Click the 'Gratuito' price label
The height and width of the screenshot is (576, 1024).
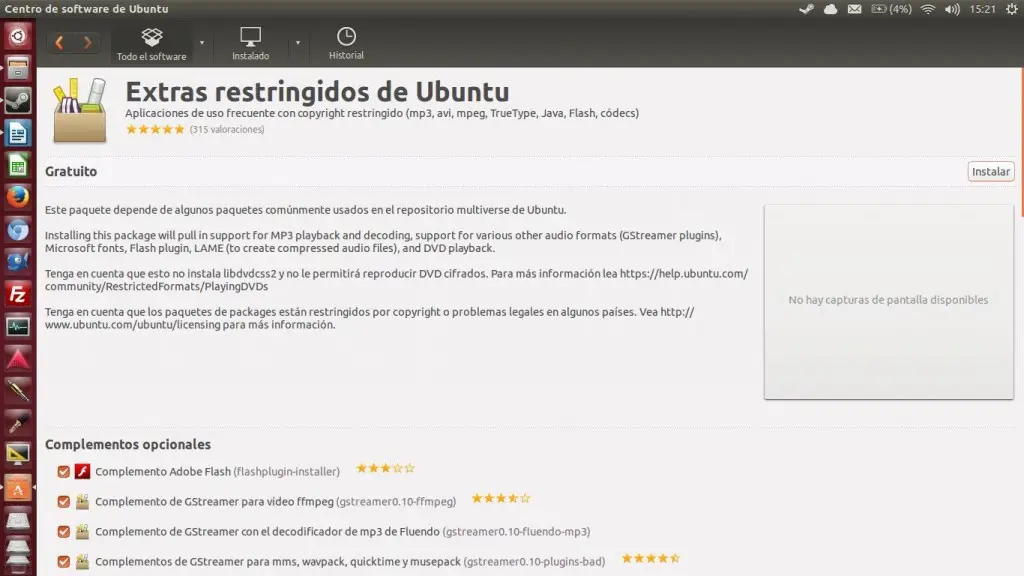[x=71, y=171]
